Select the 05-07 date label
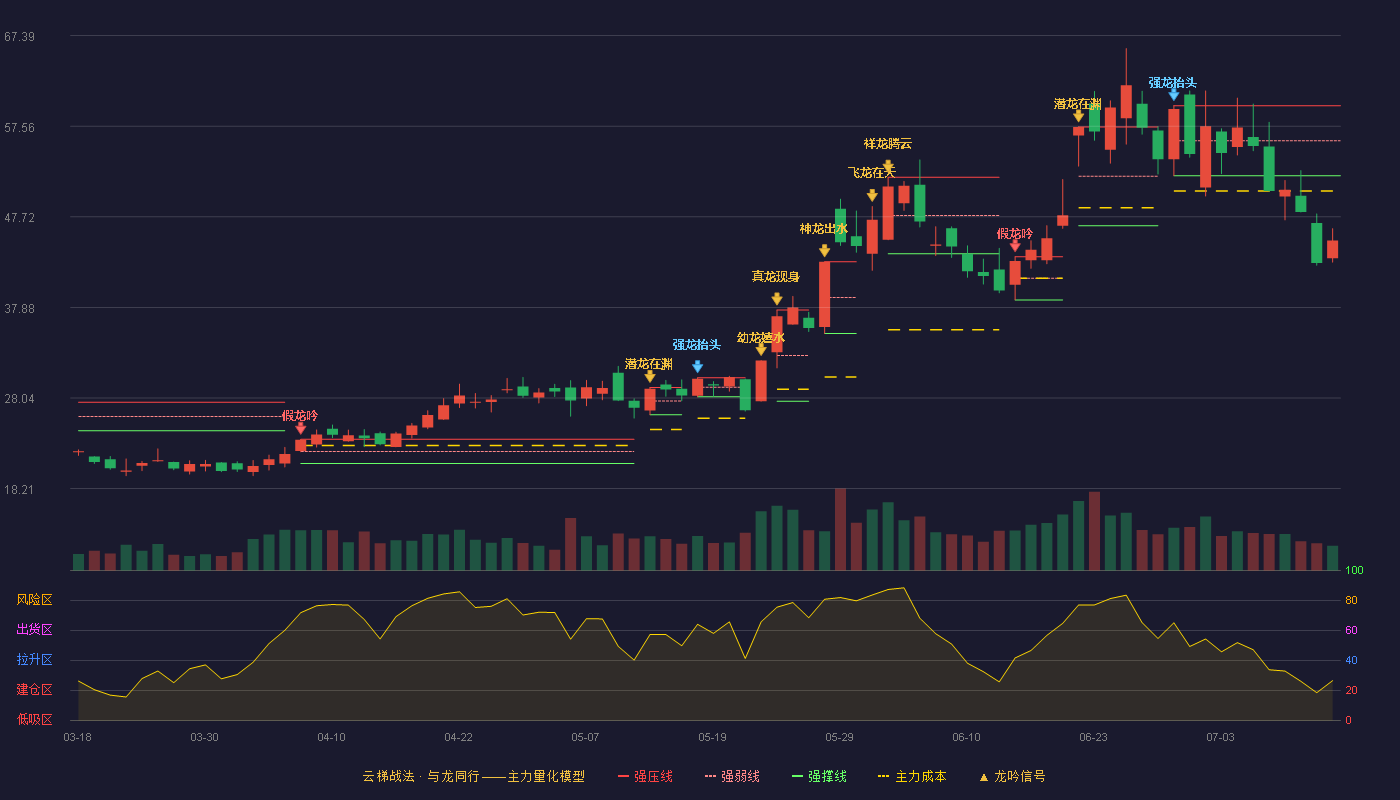Viewport: 1400px width, 800px height. (x=586, y=737)
